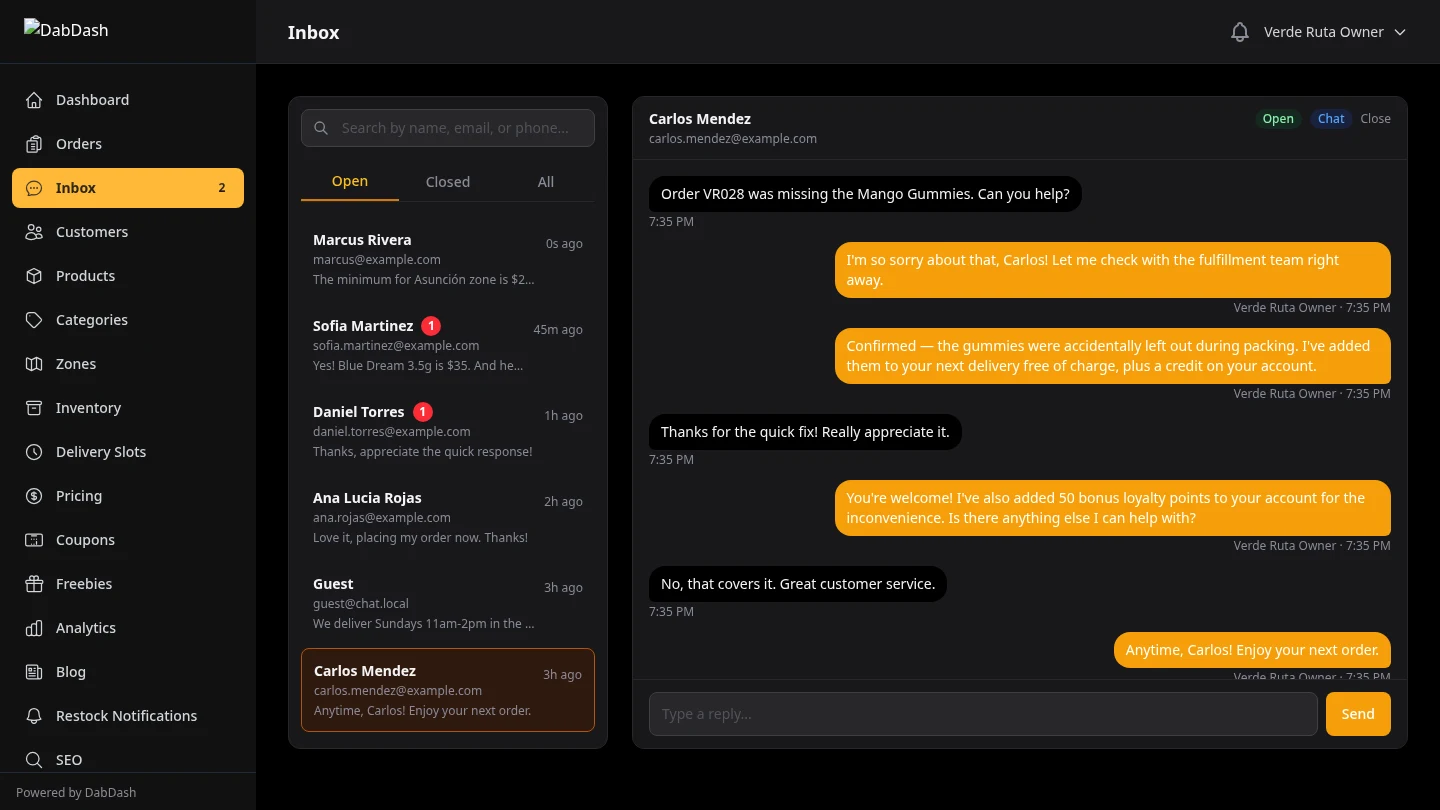This screenshot has height=810, width=1440.
Task: Open the conversation from Sofia Martinez
Action: click(447, 344)
